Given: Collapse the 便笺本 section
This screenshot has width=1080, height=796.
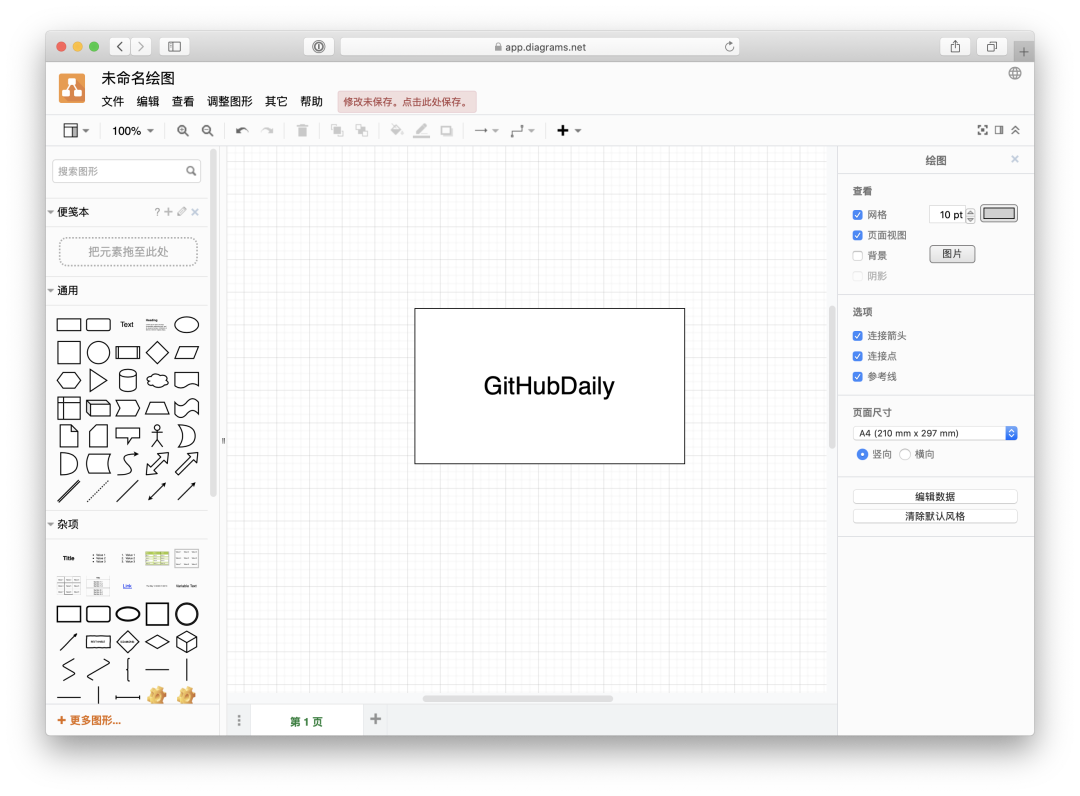Looking at the screenshot, I should [51, 212].
